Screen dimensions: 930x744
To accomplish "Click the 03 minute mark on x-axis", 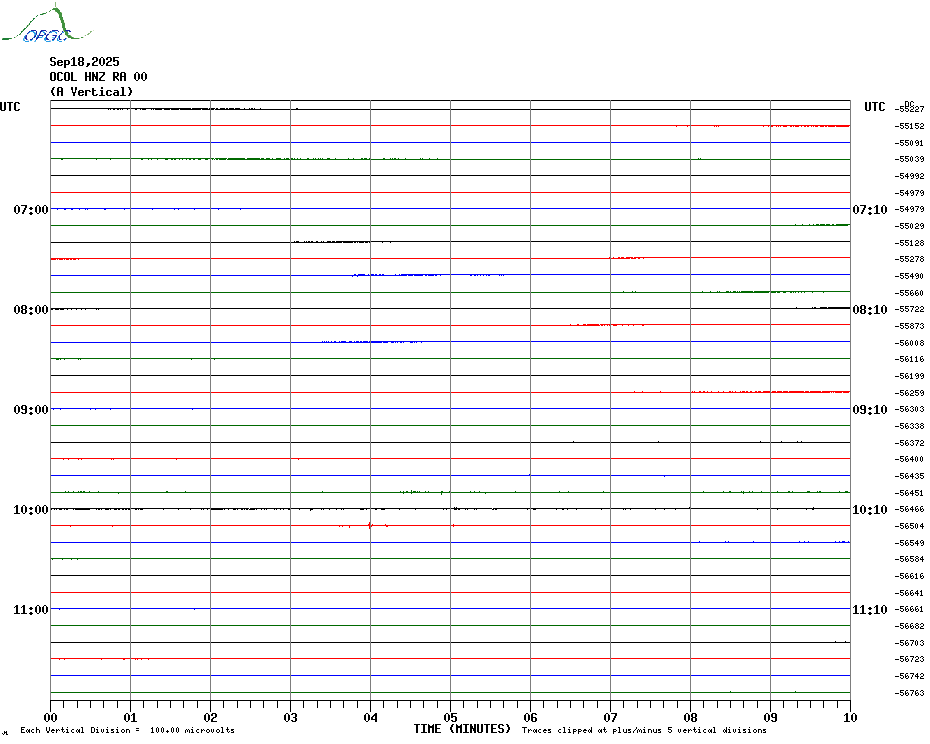I will [291, 717].
